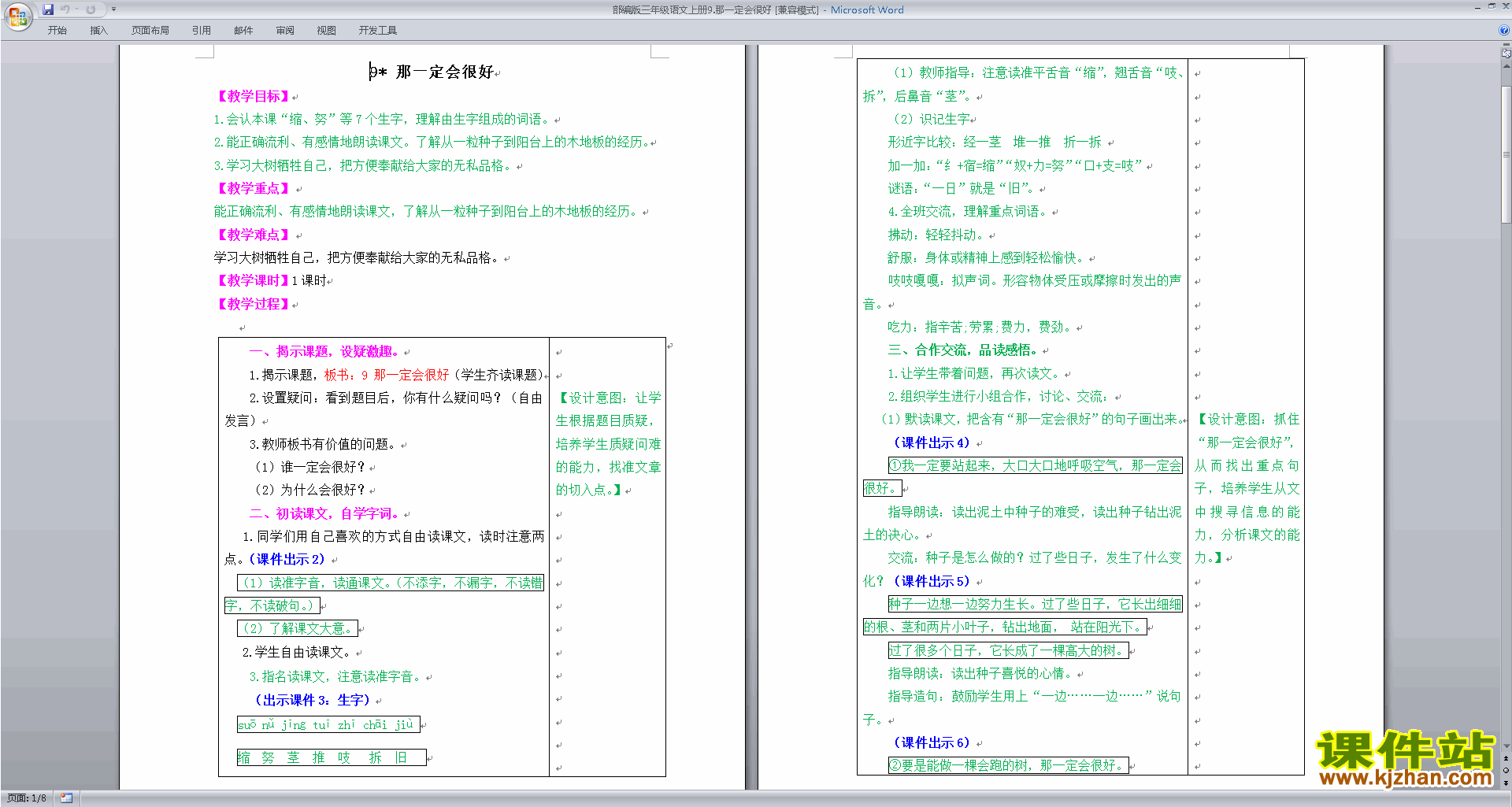
Task: Open the 引用 ribbon tab
Action: pos(202,31)
